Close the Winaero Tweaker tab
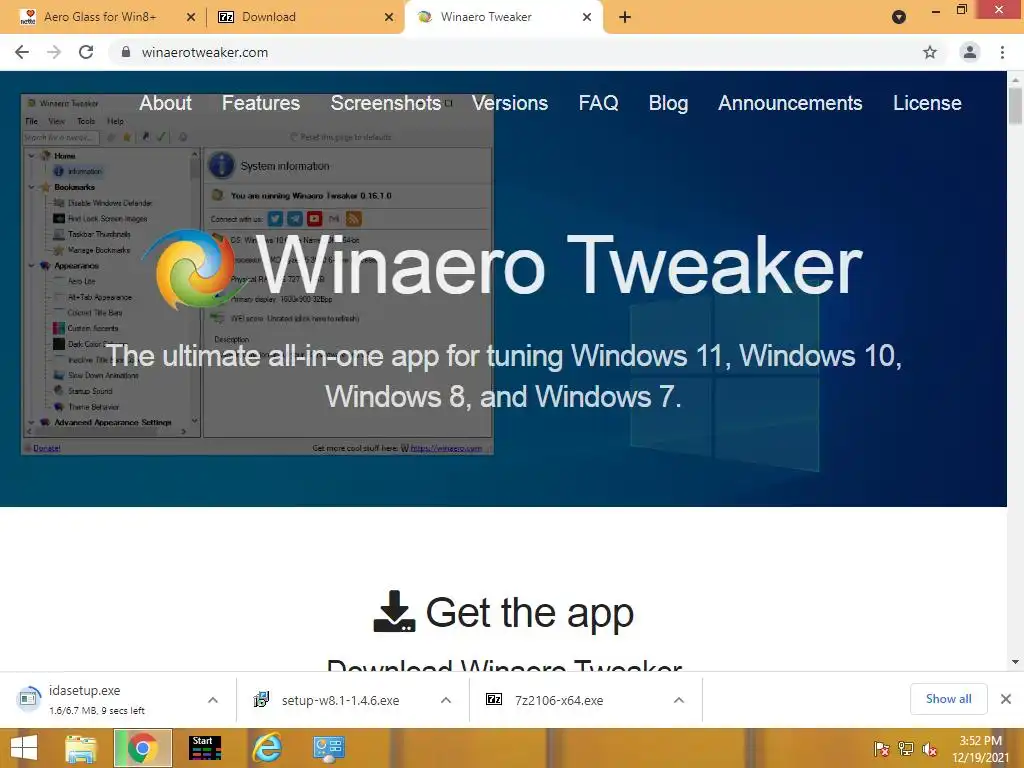The height and width of the screenshot is (768, 1024). tap(587, 17)
